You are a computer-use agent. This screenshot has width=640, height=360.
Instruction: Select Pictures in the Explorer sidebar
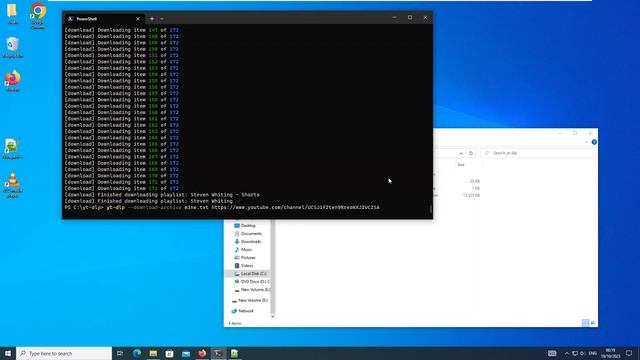248,258
